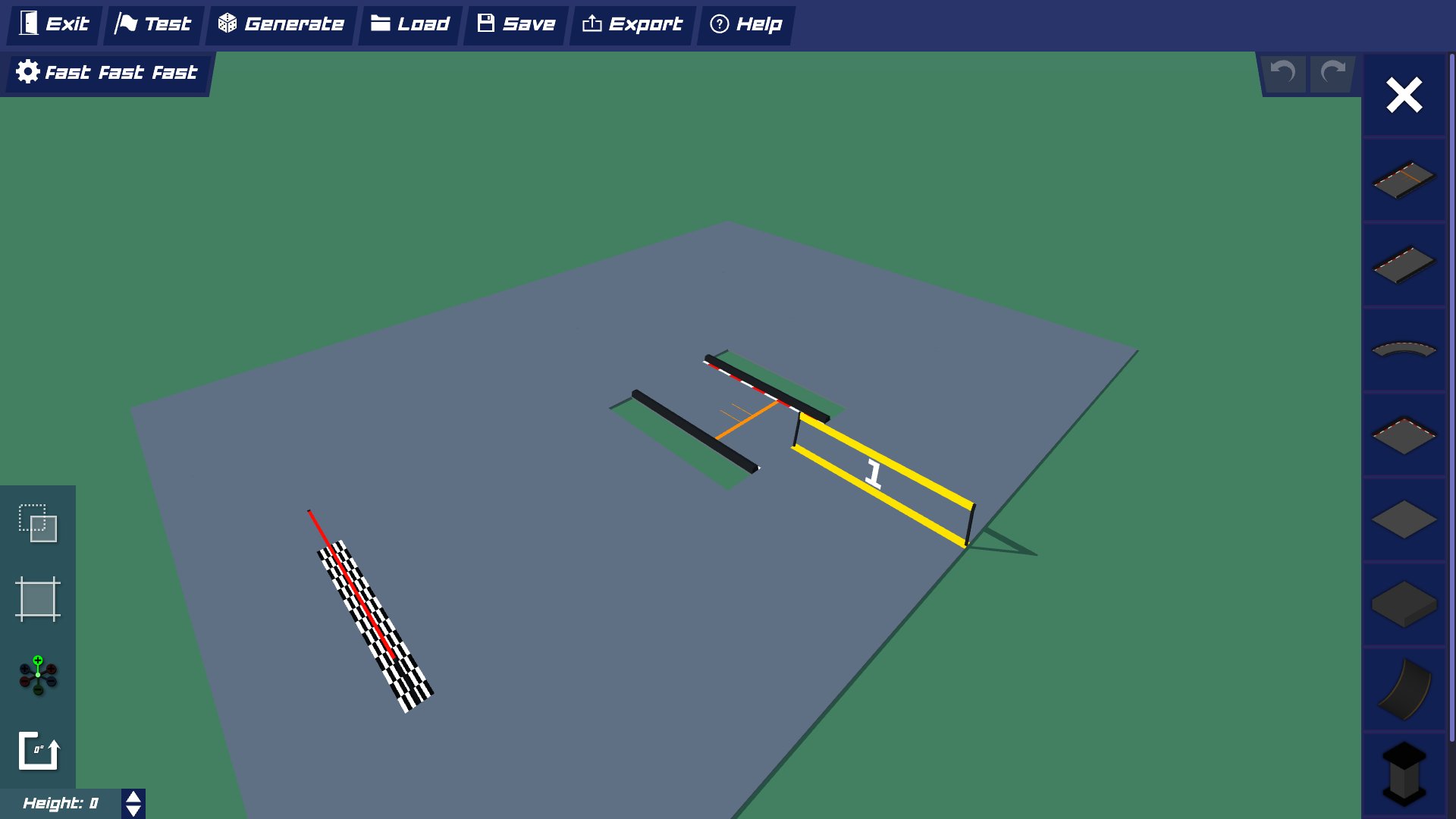This screenshot has width=1456, height=819.
Task: Select the plain straight road piece
Action: [1404, 265]
